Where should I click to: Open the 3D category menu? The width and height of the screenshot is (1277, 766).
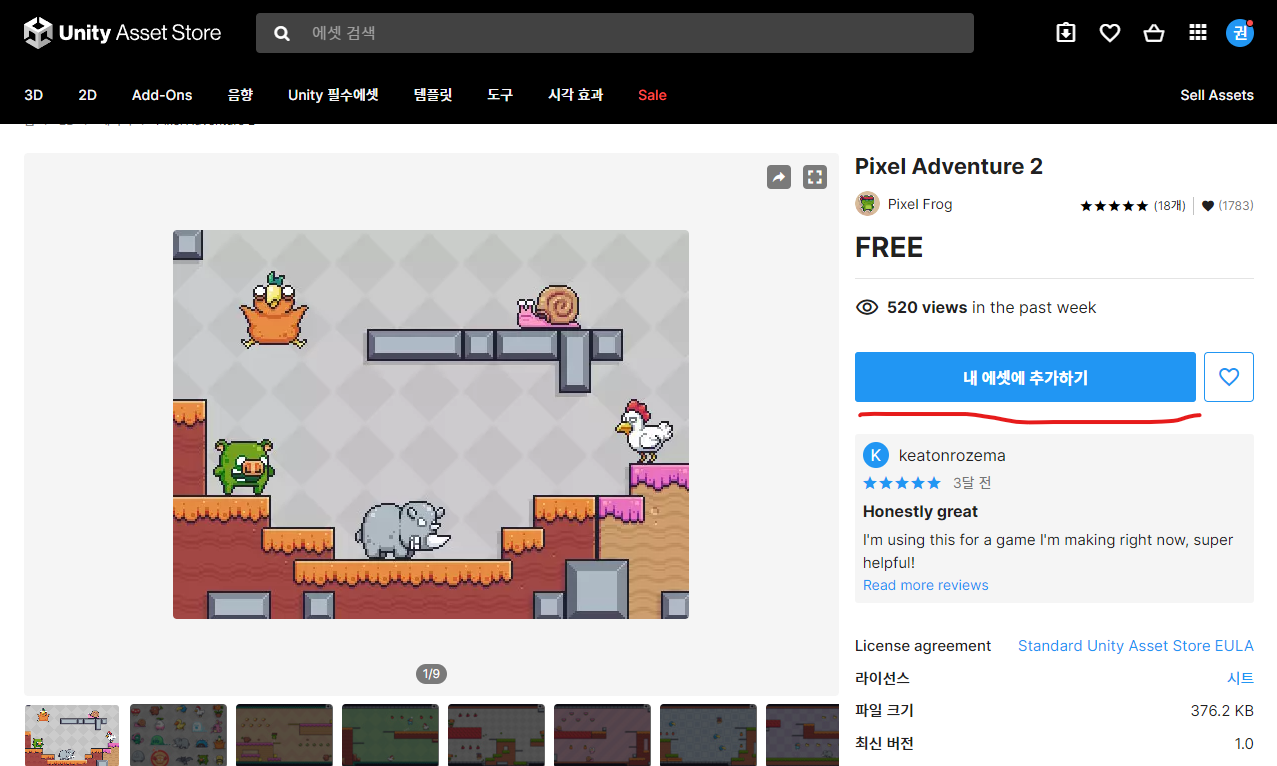click(34, 95)
